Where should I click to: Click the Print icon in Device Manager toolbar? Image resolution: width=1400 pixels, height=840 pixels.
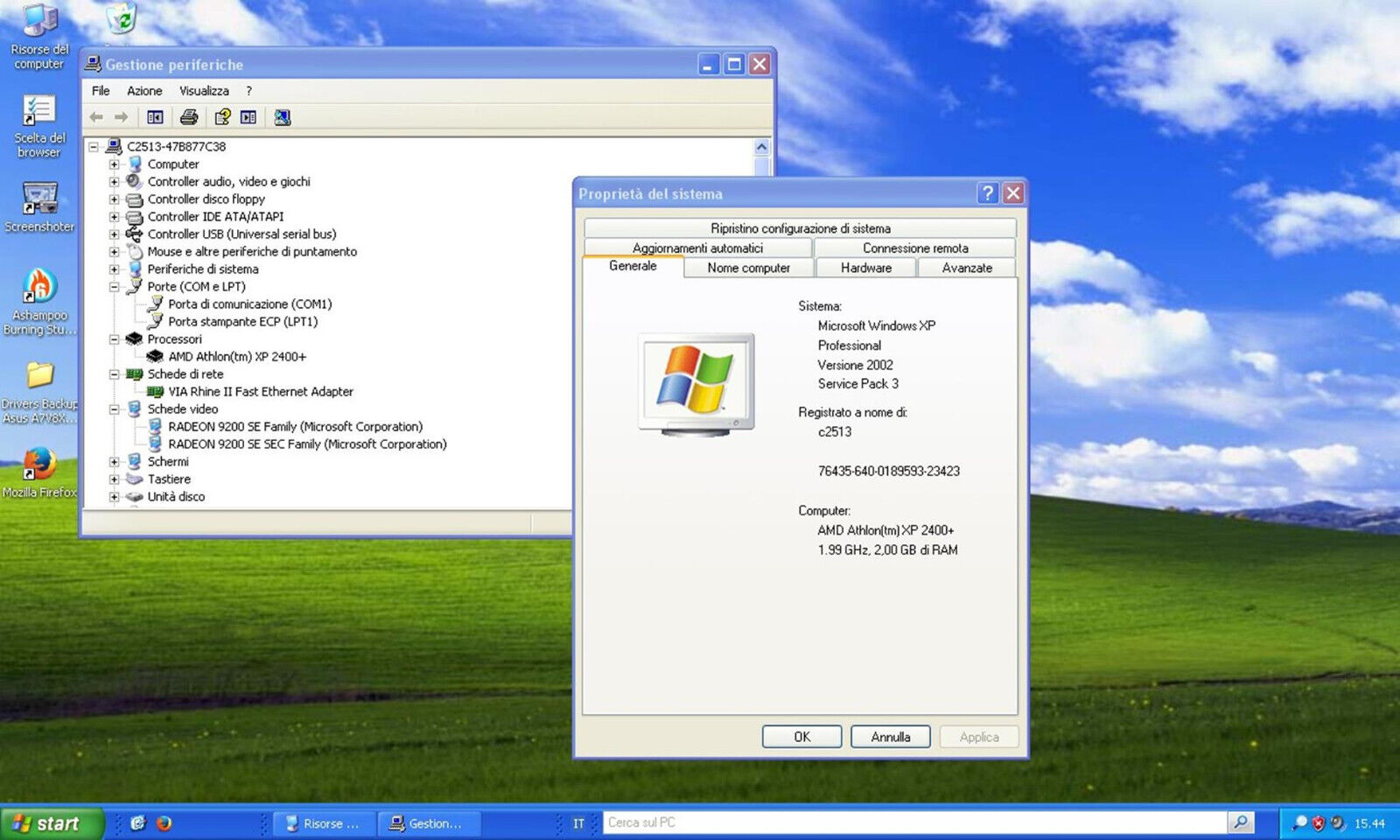tap(189, 117)
